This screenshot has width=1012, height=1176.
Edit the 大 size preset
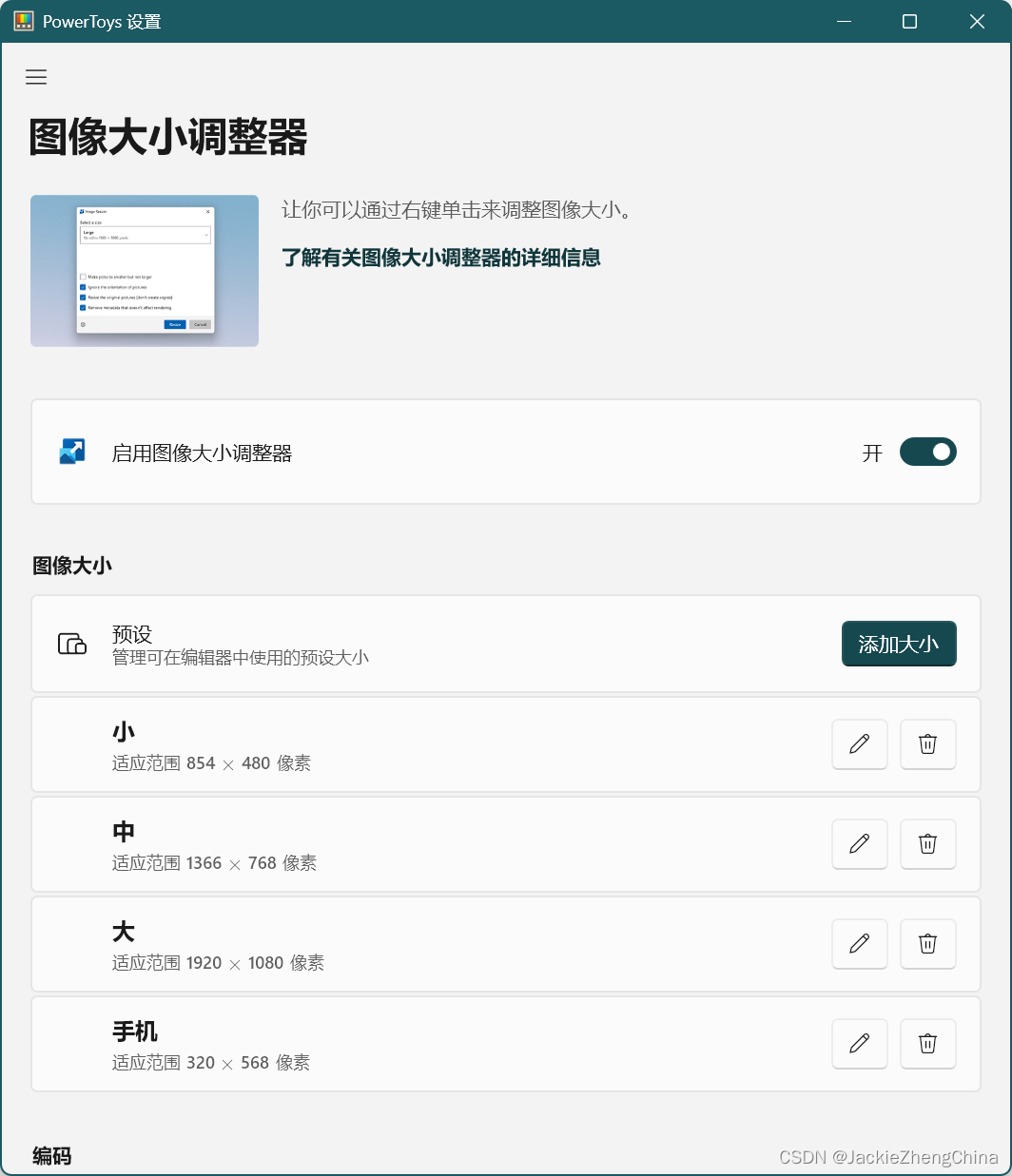(x=860, y=943)
